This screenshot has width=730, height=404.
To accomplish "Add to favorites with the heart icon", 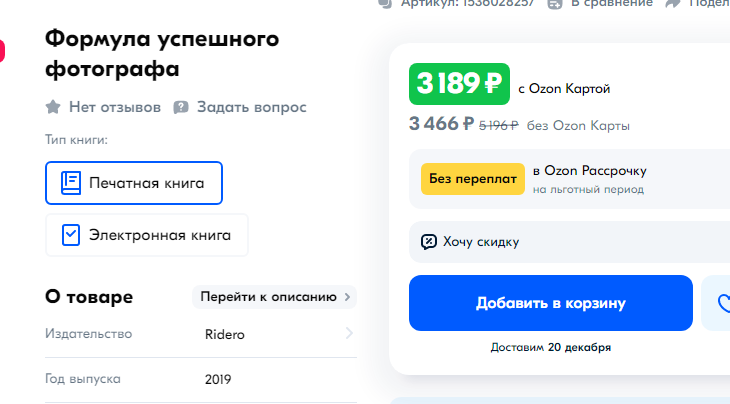I will coord(723,303).
